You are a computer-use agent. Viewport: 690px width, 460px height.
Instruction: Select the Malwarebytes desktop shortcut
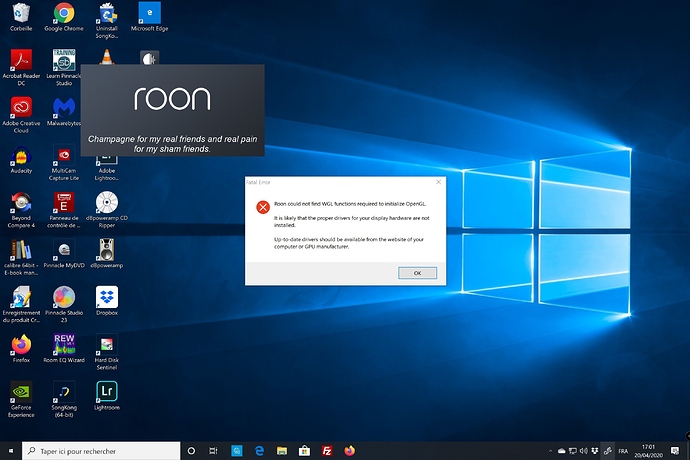click(64, 112)
